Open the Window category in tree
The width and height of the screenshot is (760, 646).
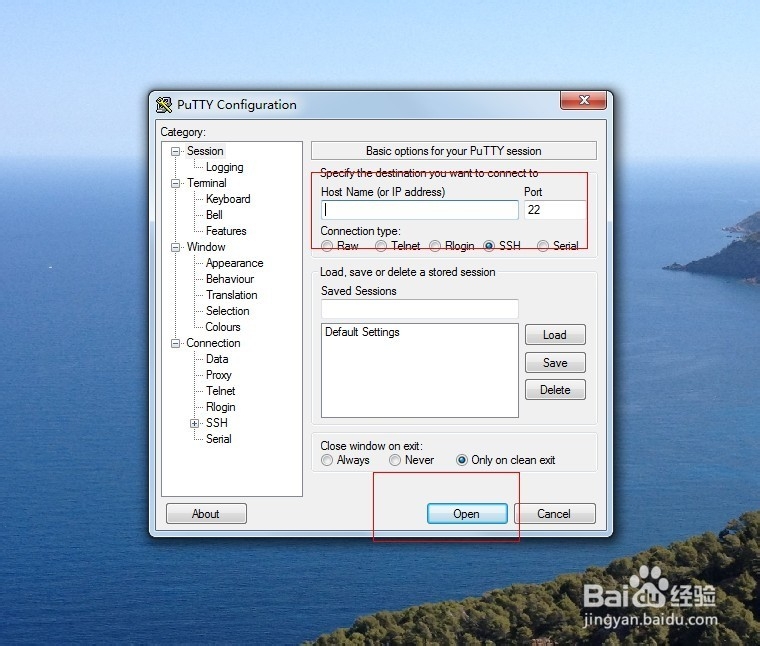[x=206, y=247]
